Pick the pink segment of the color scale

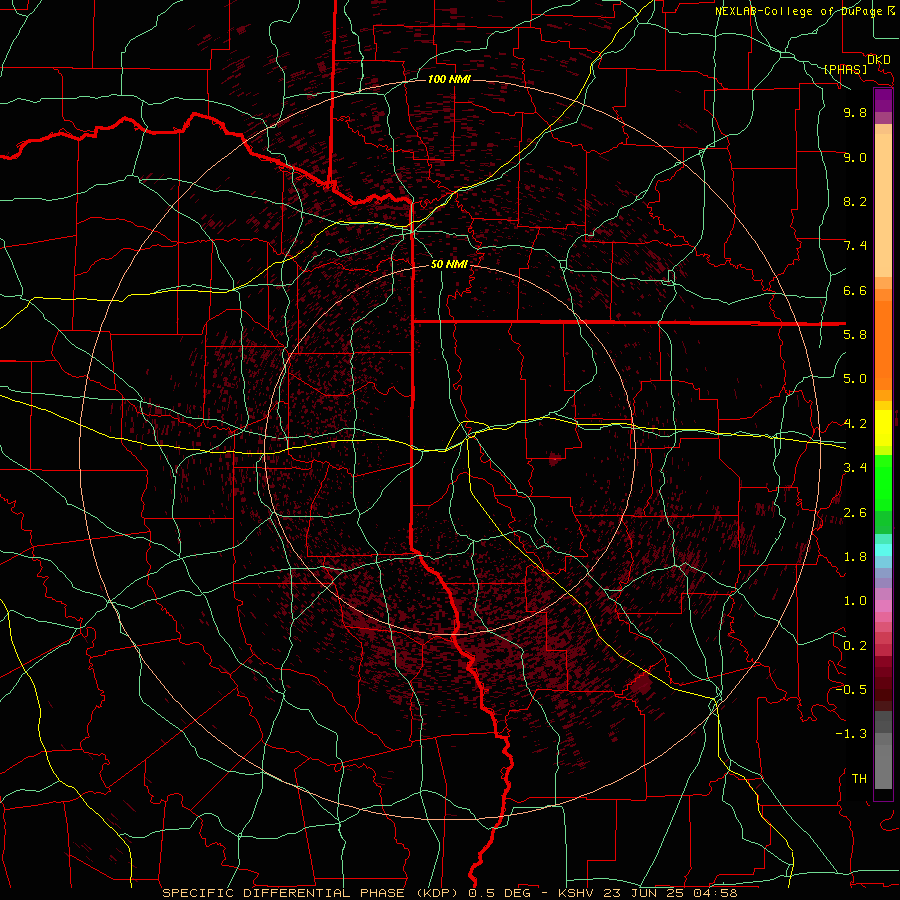[x=883, y=606]
